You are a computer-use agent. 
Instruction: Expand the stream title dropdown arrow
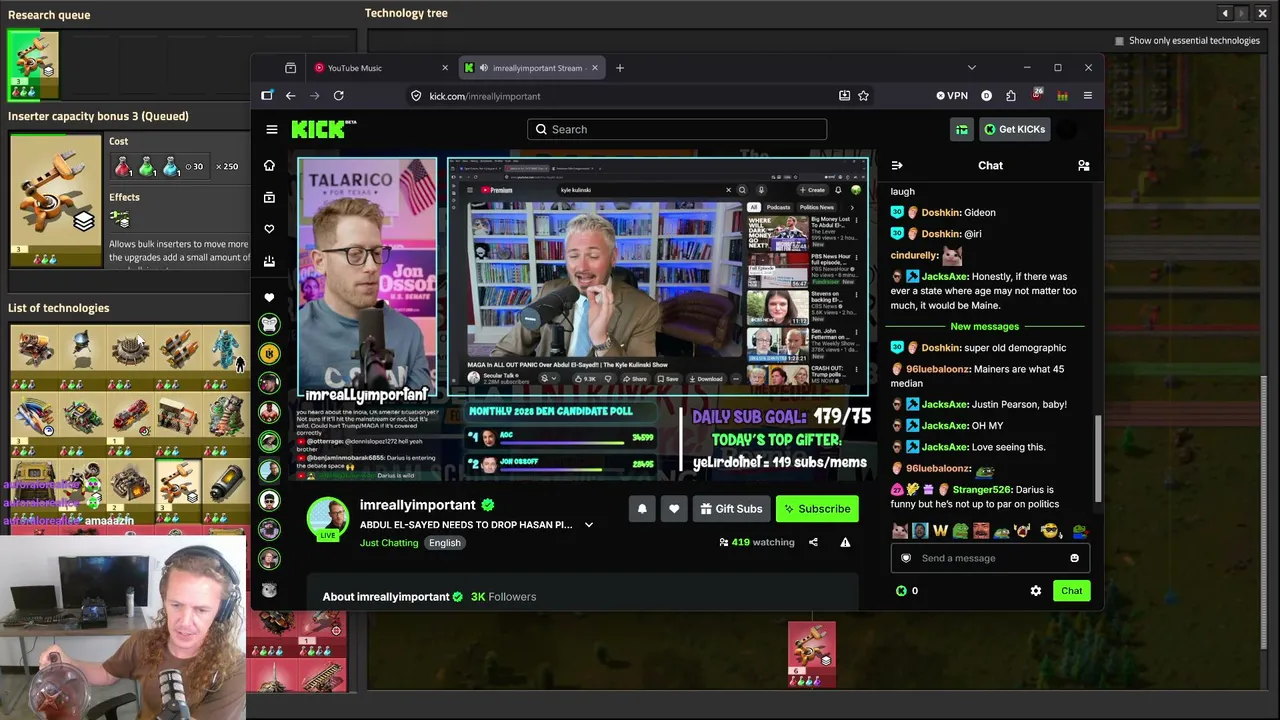click(588, 525)
